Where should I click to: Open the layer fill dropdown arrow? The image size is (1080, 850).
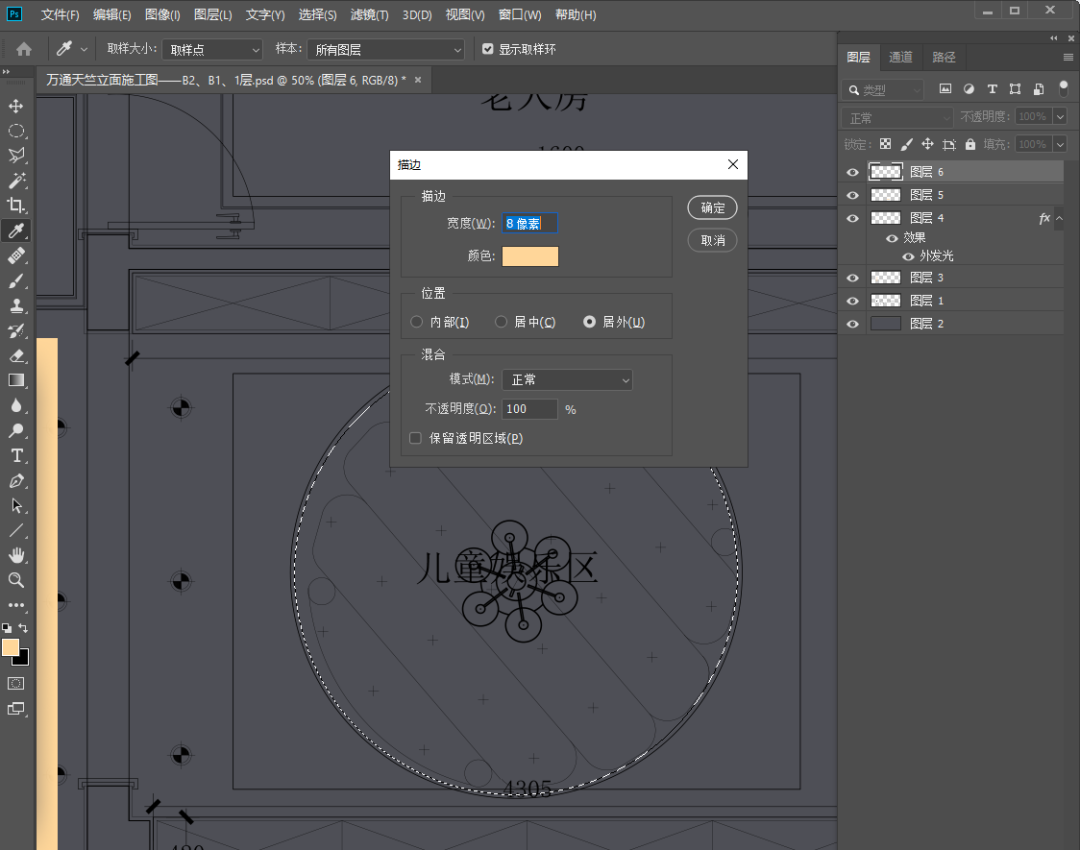click(1060, 144)
